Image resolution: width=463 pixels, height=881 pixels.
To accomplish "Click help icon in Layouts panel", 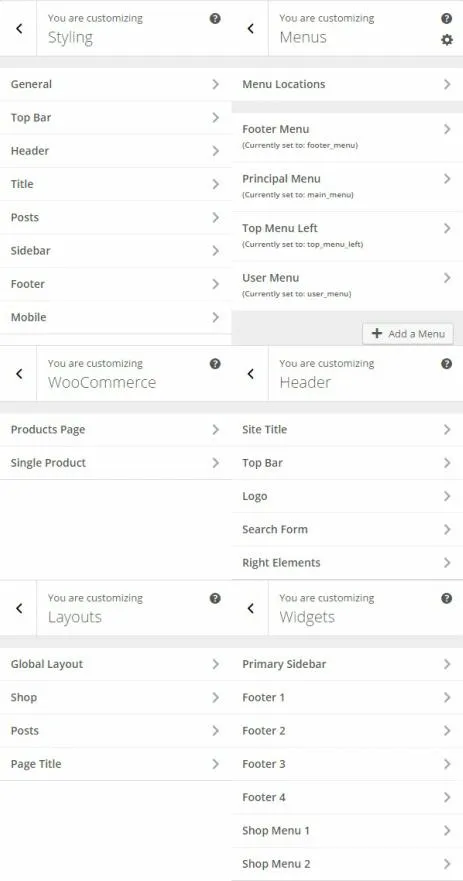I will click(215, 598).
